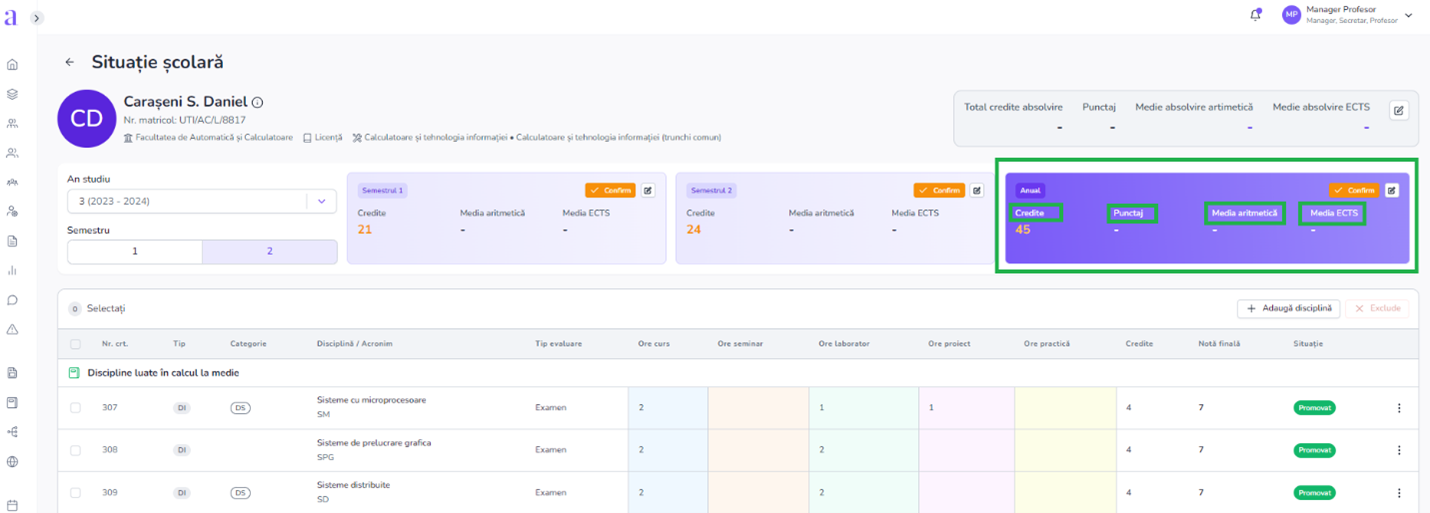Select all rows with header checkbox

click(x=75, y=344)
